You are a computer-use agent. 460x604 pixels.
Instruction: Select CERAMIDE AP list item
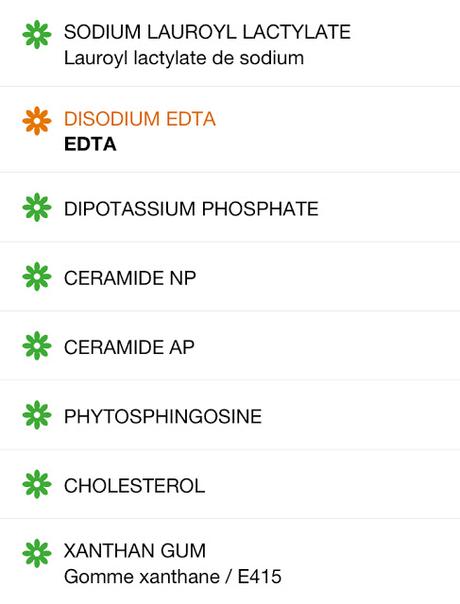pos(230,346)
